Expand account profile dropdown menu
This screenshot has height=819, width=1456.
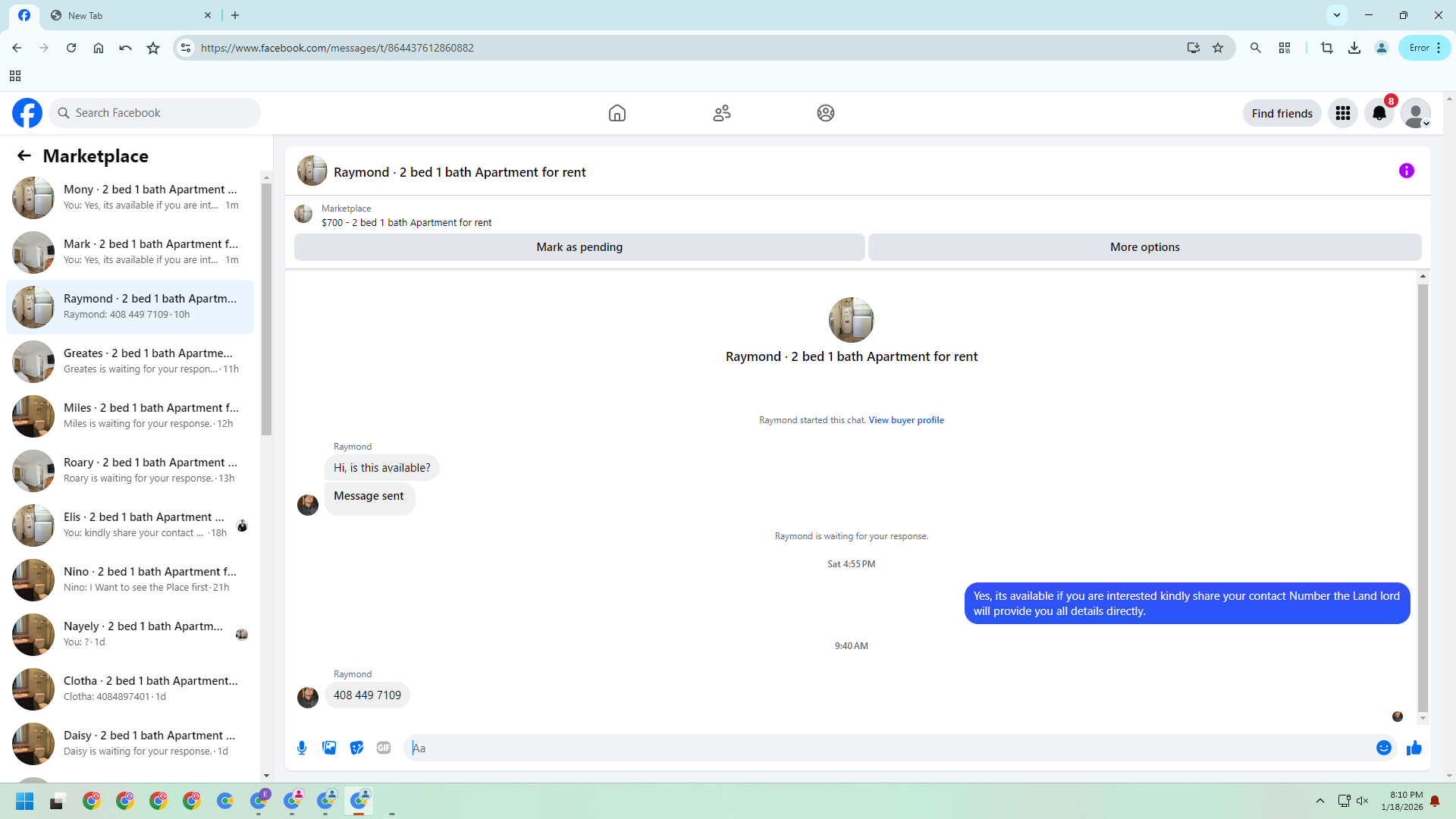(1415, 113)
